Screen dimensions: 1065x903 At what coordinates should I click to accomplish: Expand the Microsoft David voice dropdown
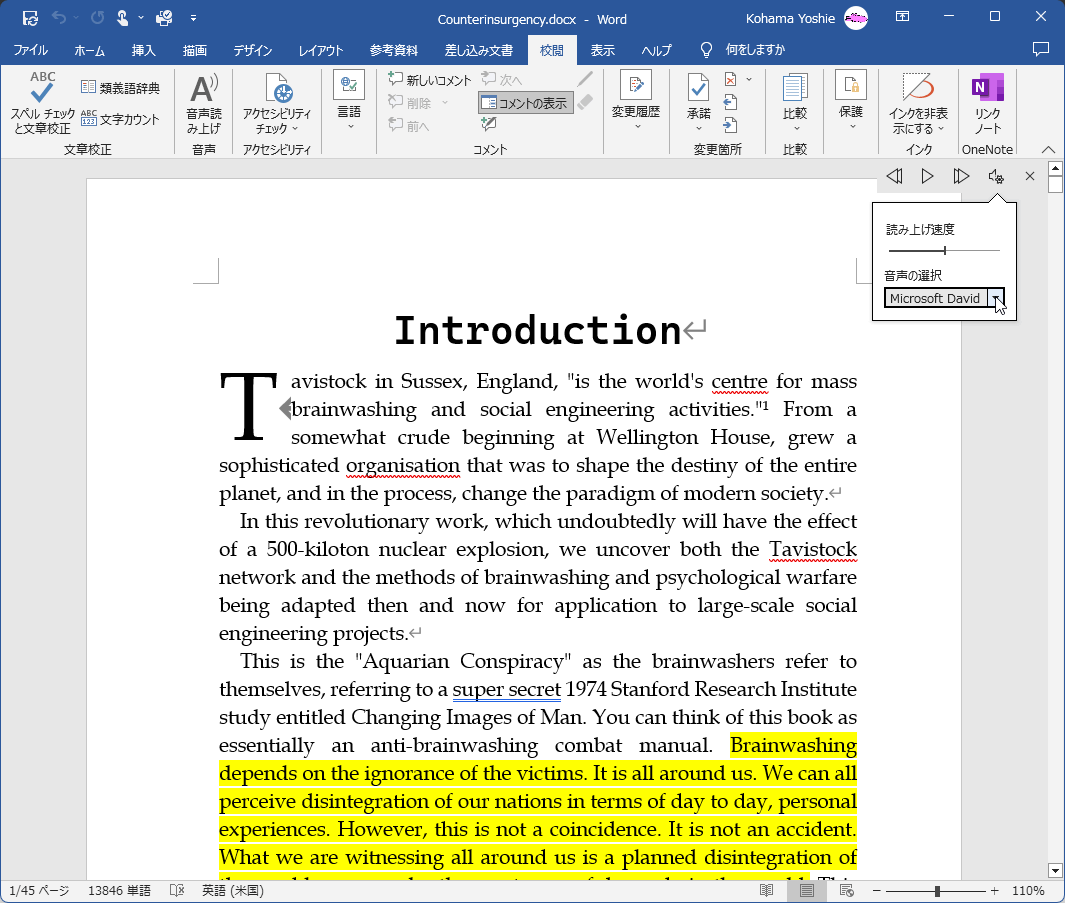(994, 299)
